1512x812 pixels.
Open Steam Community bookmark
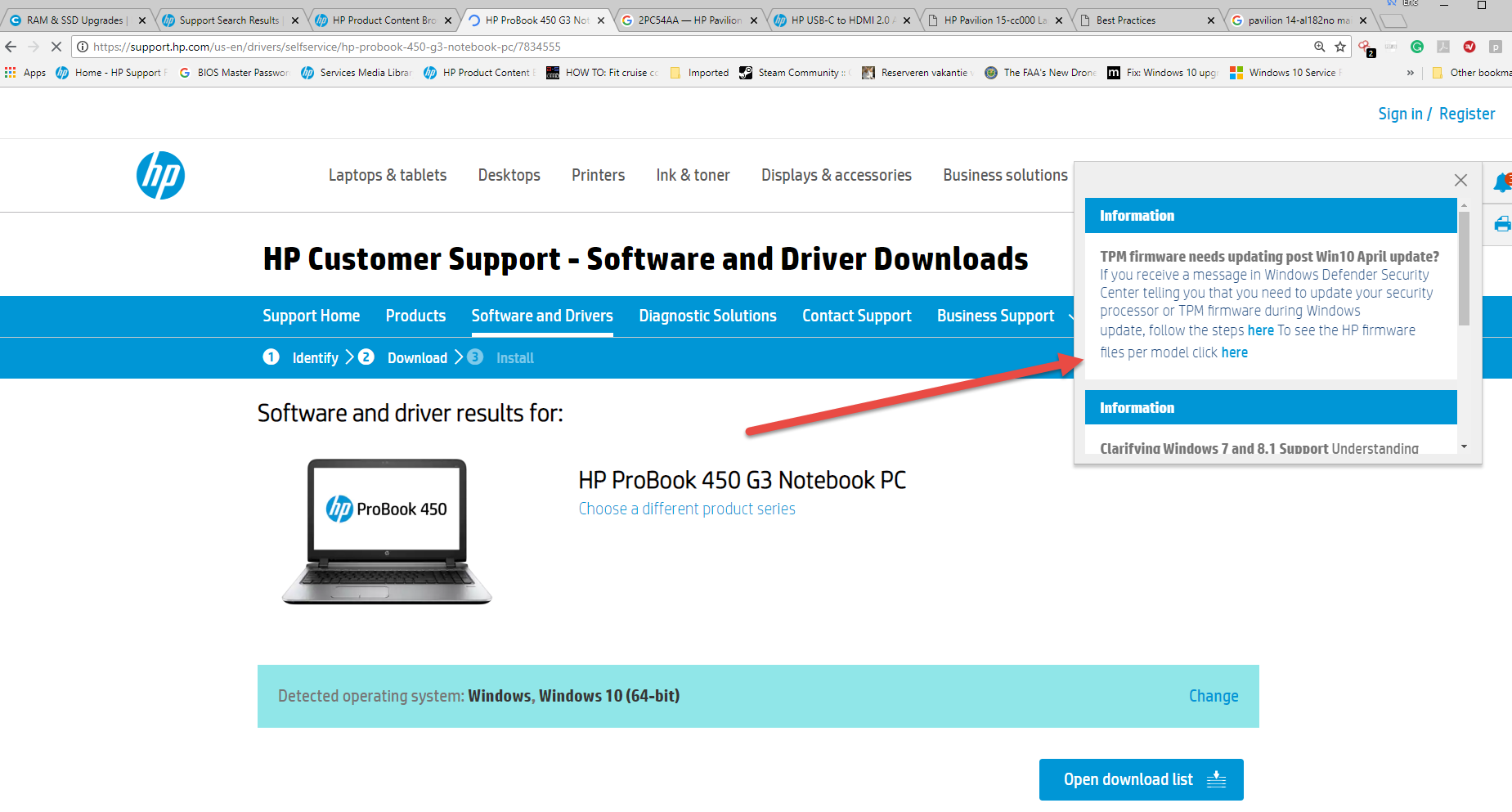(x=795, y=73)
